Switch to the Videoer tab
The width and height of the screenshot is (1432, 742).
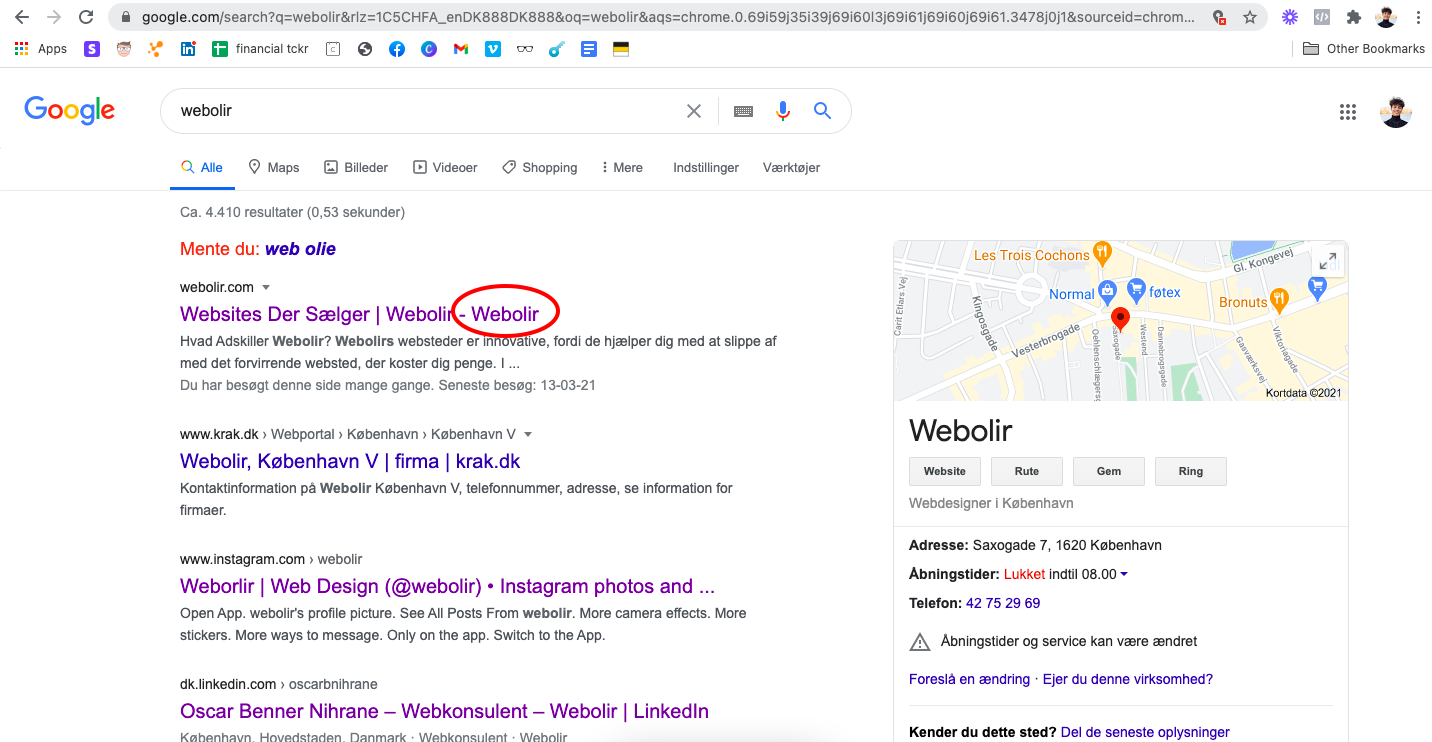pyautogui.click(x=445, y=167)
